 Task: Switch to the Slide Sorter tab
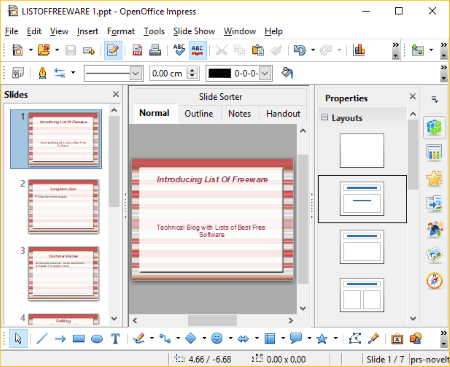(x=220, y=97)
